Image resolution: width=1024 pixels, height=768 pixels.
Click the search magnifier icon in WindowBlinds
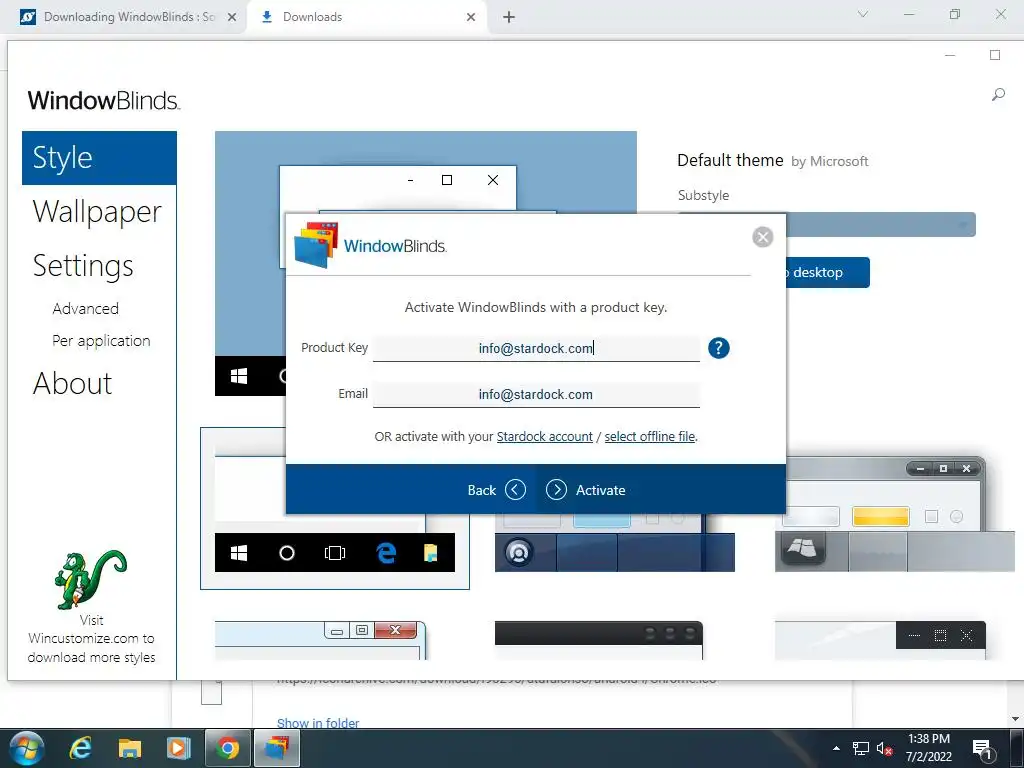998,95
